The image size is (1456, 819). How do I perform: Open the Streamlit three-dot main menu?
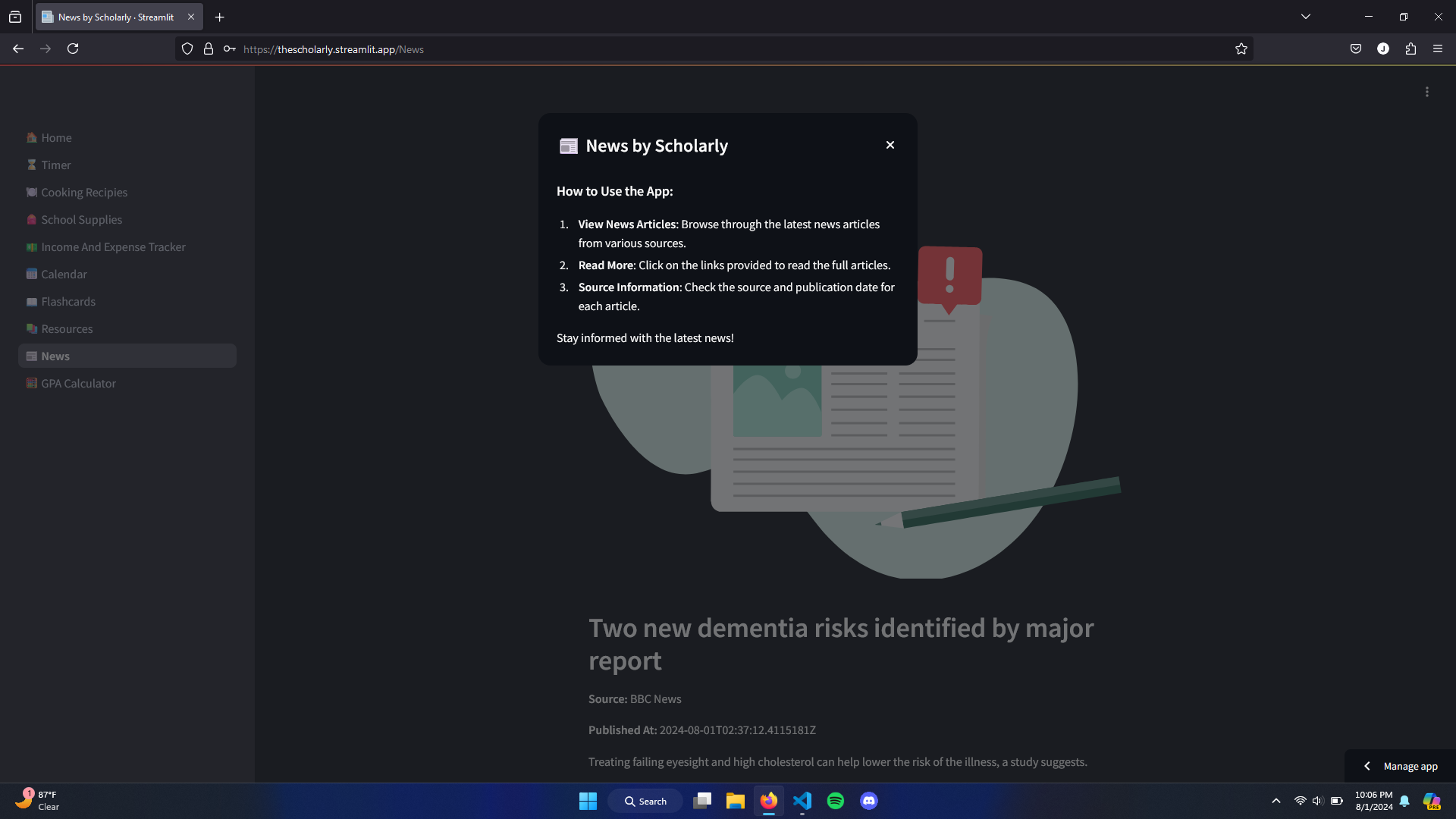[x=1426, y=92]
